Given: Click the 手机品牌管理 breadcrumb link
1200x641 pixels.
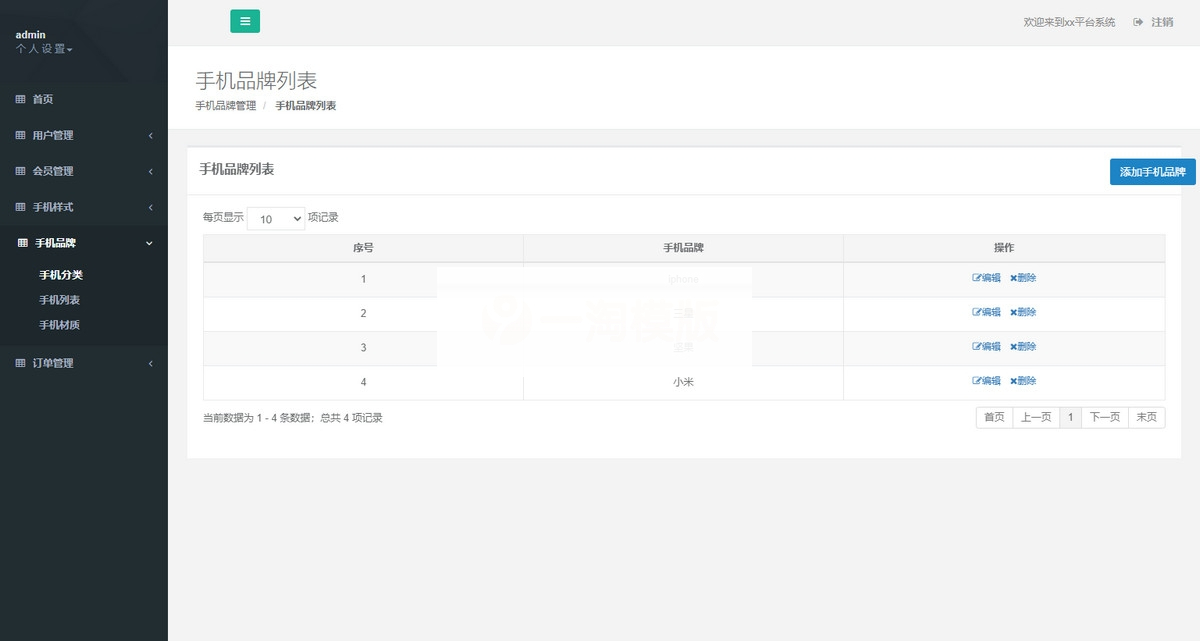Looking at the screenshot, I should tap(224, 104).
